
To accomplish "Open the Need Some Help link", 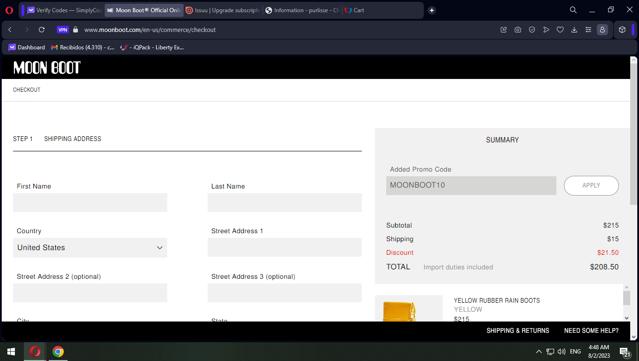I will 591,330.
